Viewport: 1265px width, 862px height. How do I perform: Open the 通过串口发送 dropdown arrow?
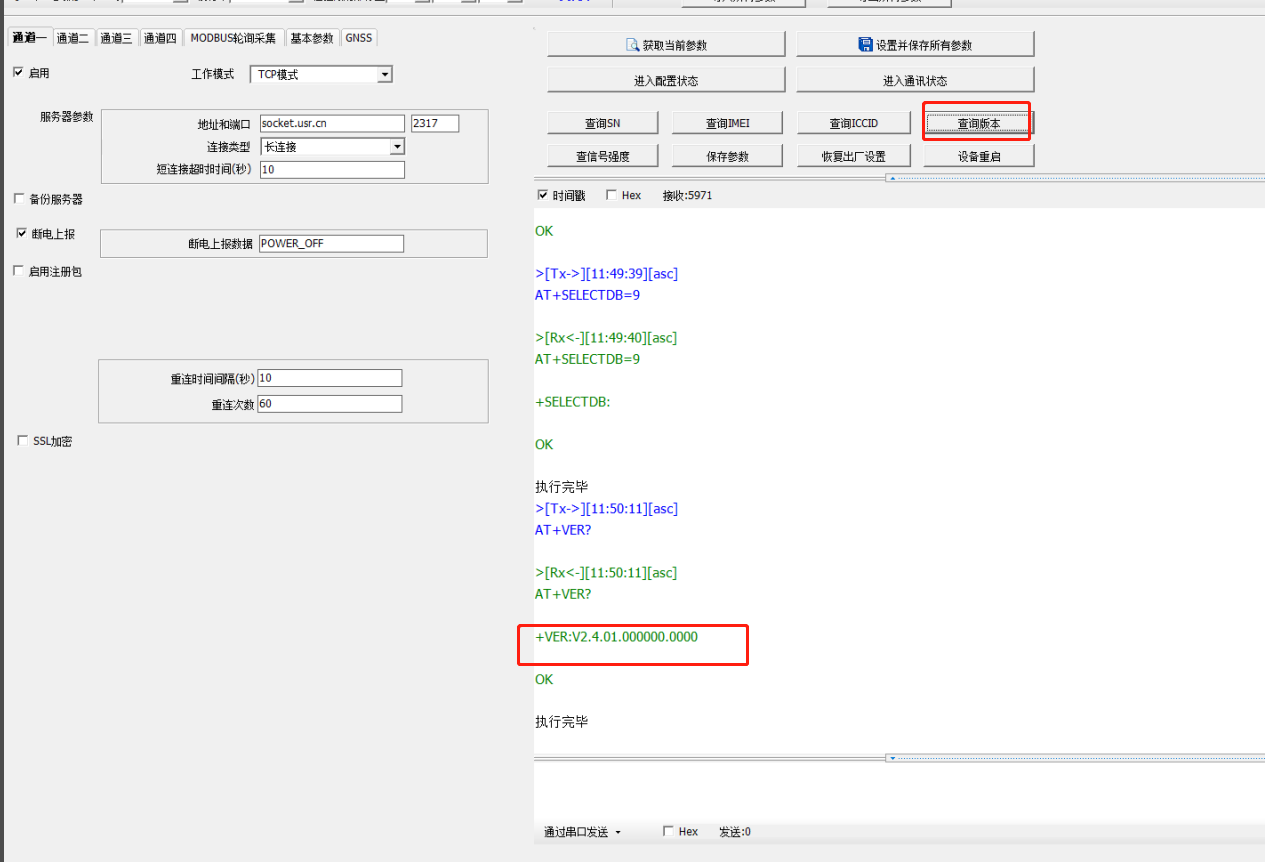618,832
